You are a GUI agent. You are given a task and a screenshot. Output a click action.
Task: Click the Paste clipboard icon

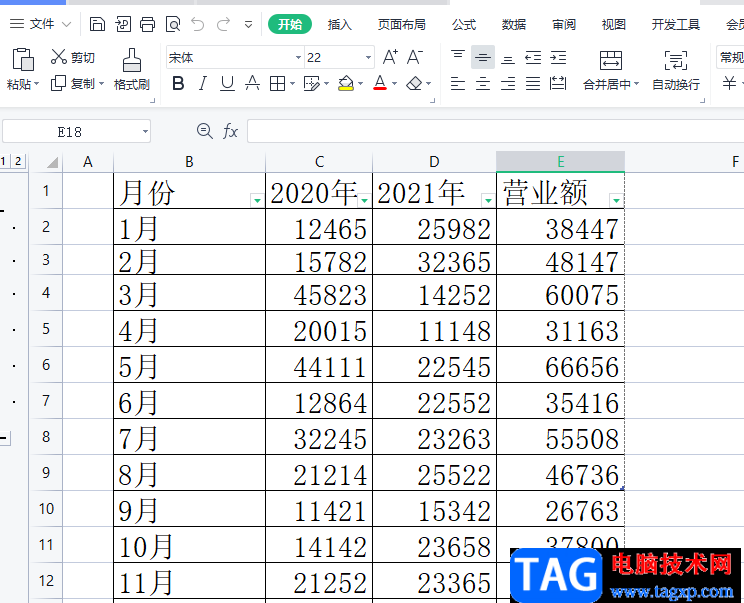coord(23,59)
